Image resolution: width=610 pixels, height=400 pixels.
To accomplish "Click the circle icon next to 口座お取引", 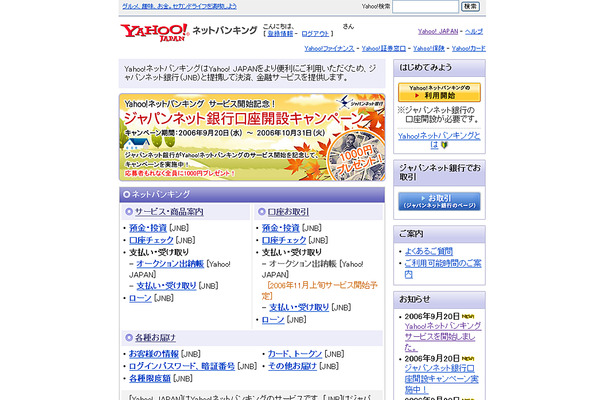I will coord(261,212).
